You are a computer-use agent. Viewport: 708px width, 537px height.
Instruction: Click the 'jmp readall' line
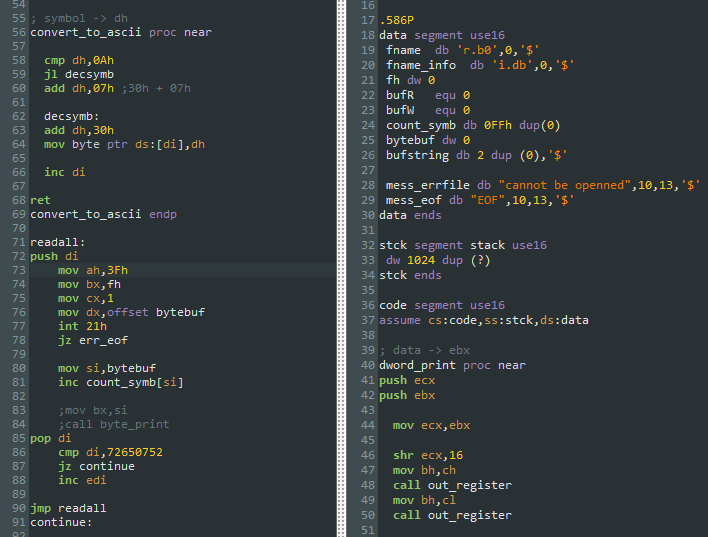pos(68,509)
